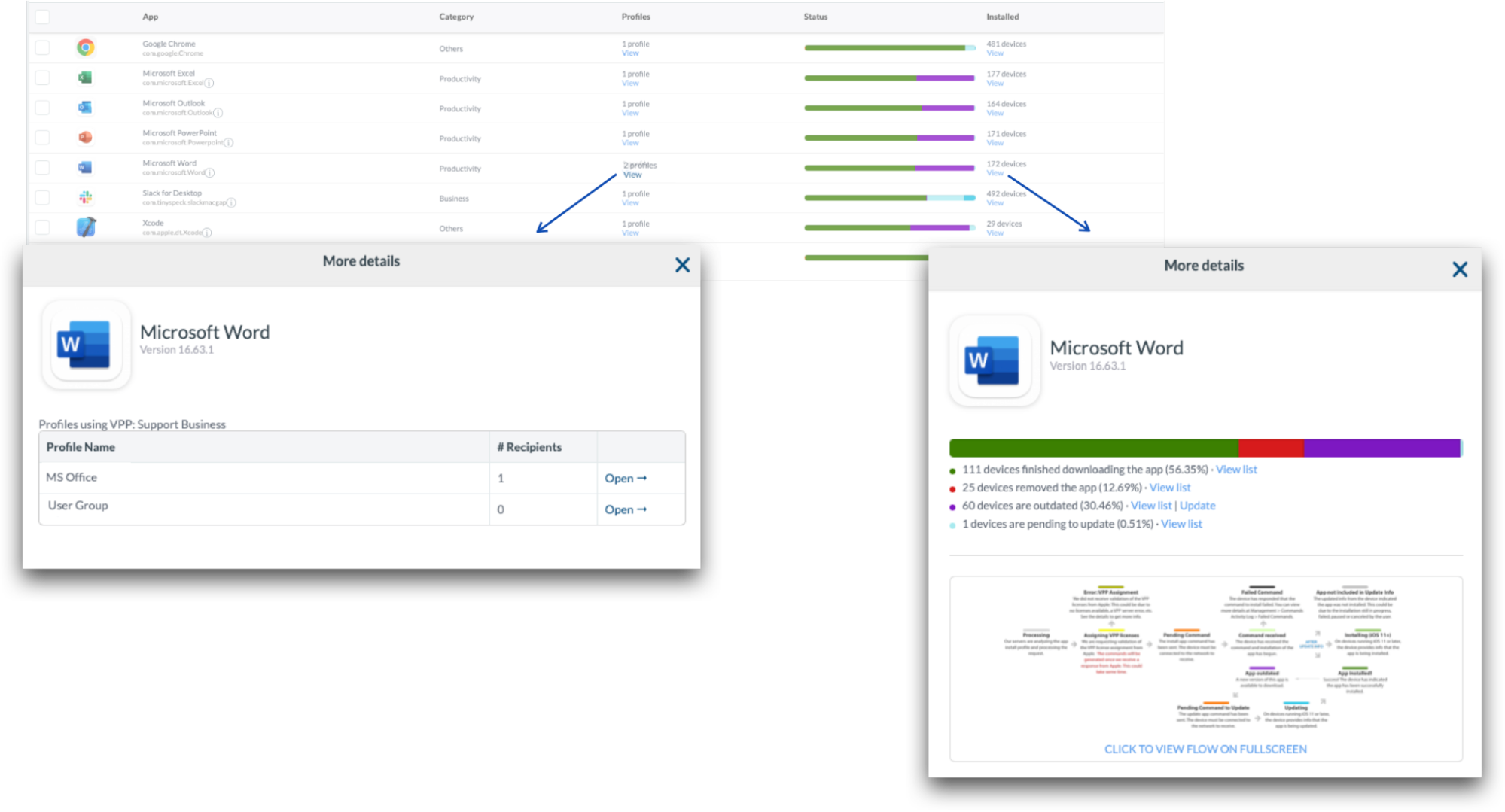Click the Google Chrome app icon
This screenshot has height=812, width=1505.
86,48
